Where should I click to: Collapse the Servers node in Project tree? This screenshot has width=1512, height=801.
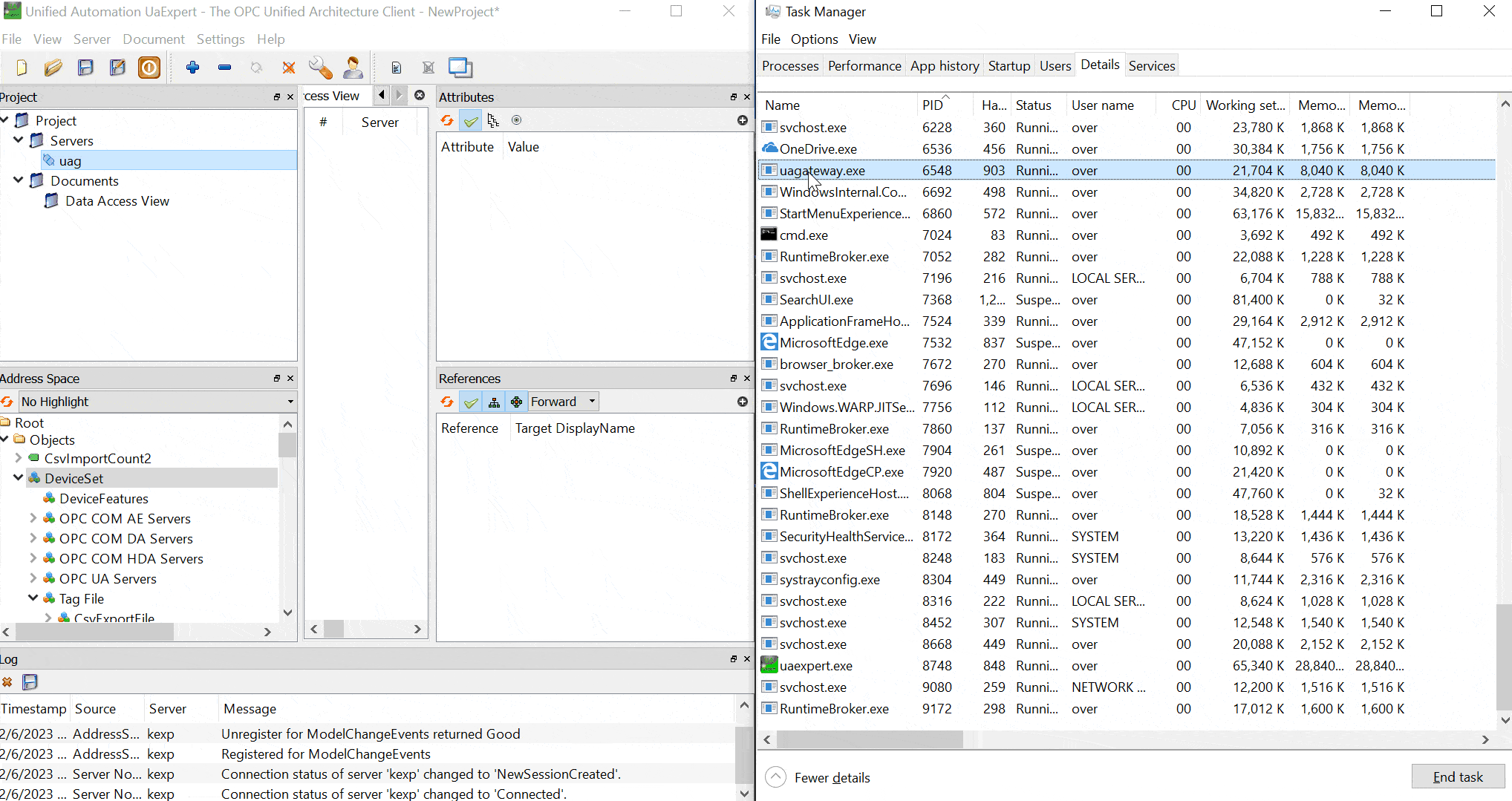[x=19, y=140]
